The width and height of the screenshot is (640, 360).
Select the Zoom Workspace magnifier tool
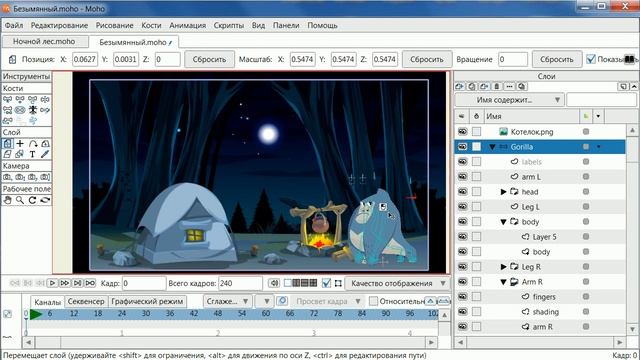pos(20,200)
